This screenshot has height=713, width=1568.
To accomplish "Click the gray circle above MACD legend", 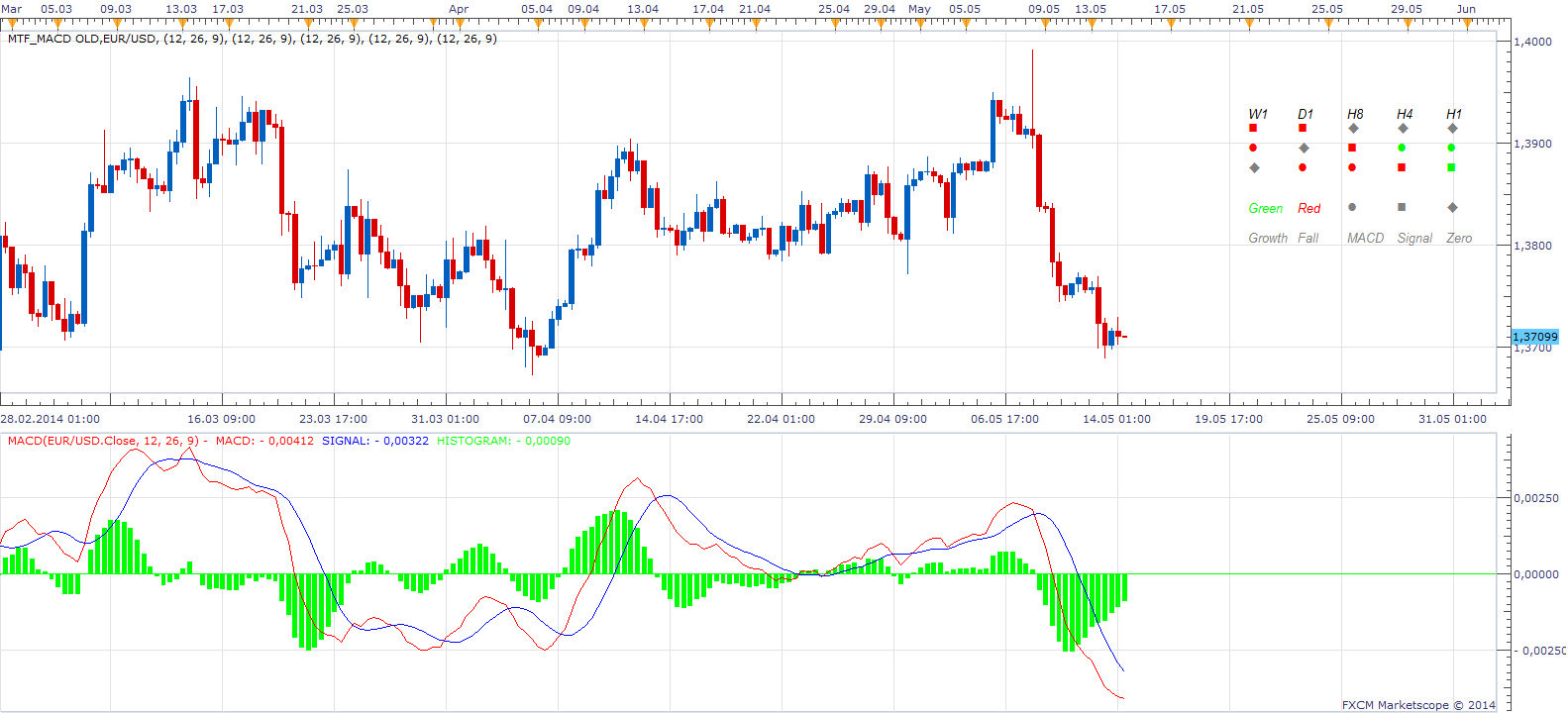I will [x=1352, y=207].
